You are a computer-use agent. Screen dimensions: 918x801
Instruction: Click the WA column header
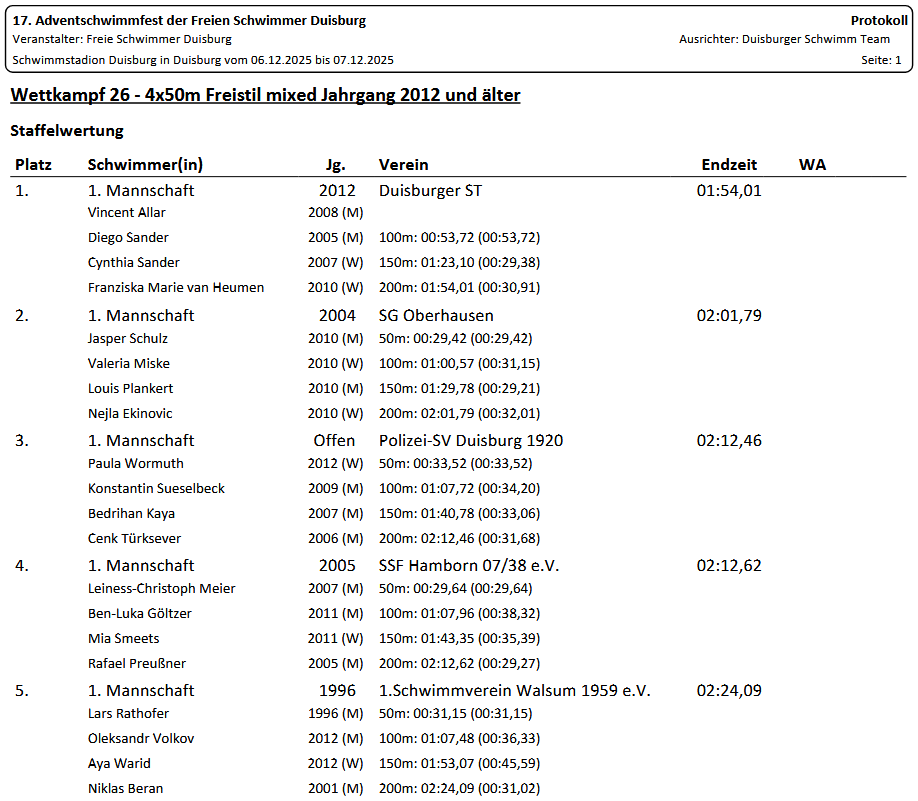pos(812,165)
